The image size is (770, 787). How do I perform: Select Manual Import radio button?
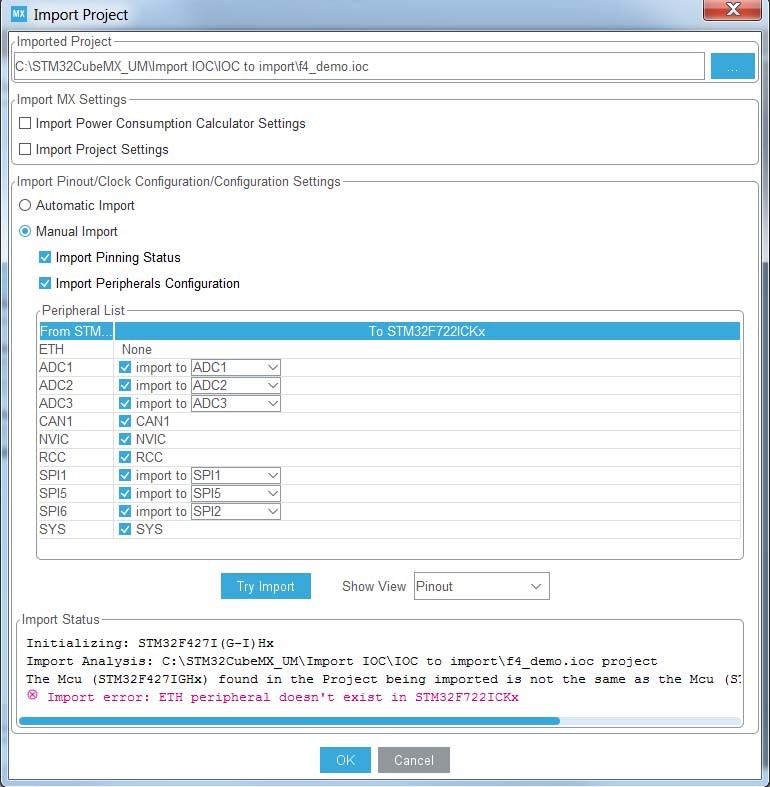click(25, 231)
